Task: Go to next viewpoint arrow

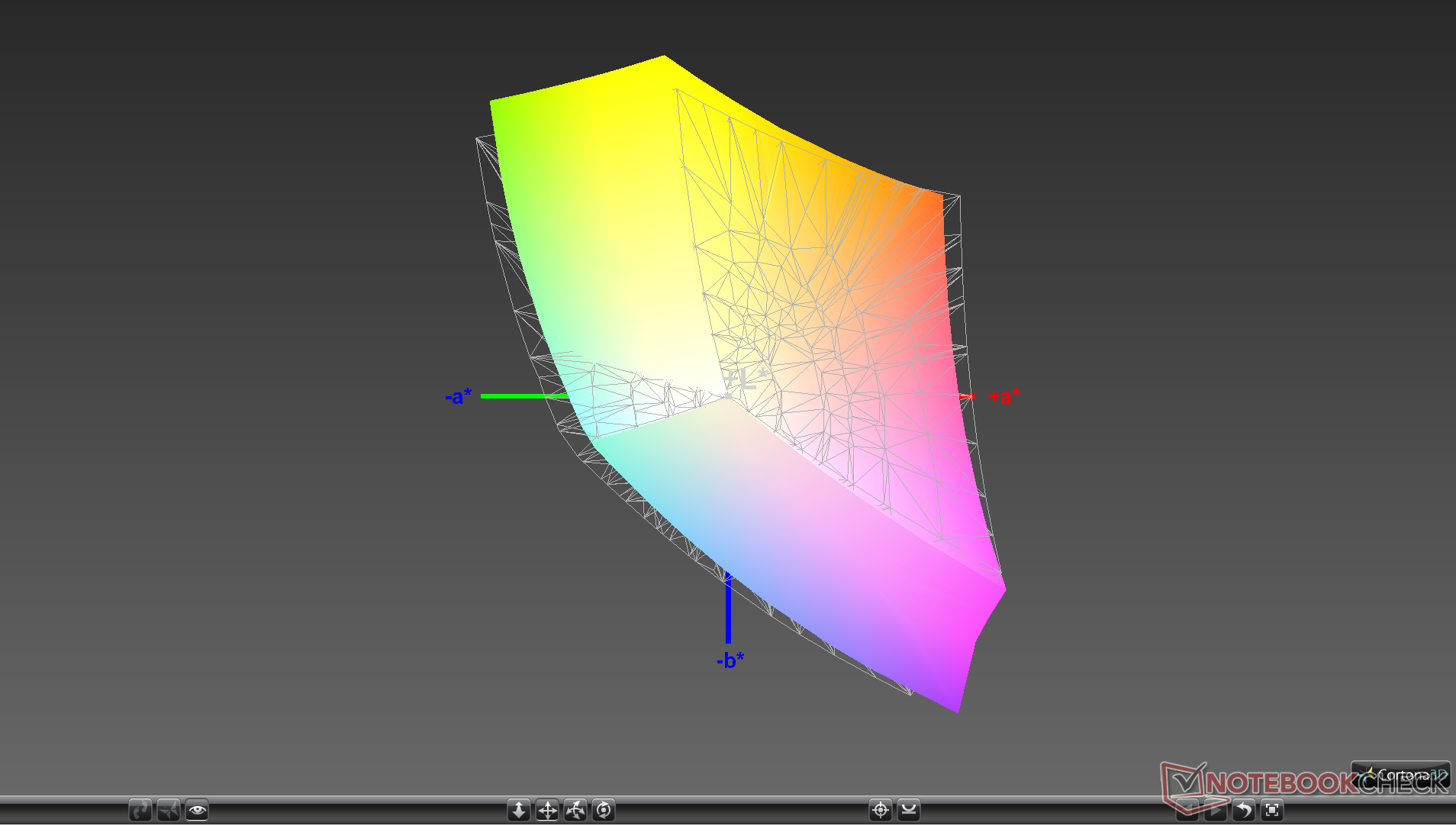Action: tap(1216, 810)
